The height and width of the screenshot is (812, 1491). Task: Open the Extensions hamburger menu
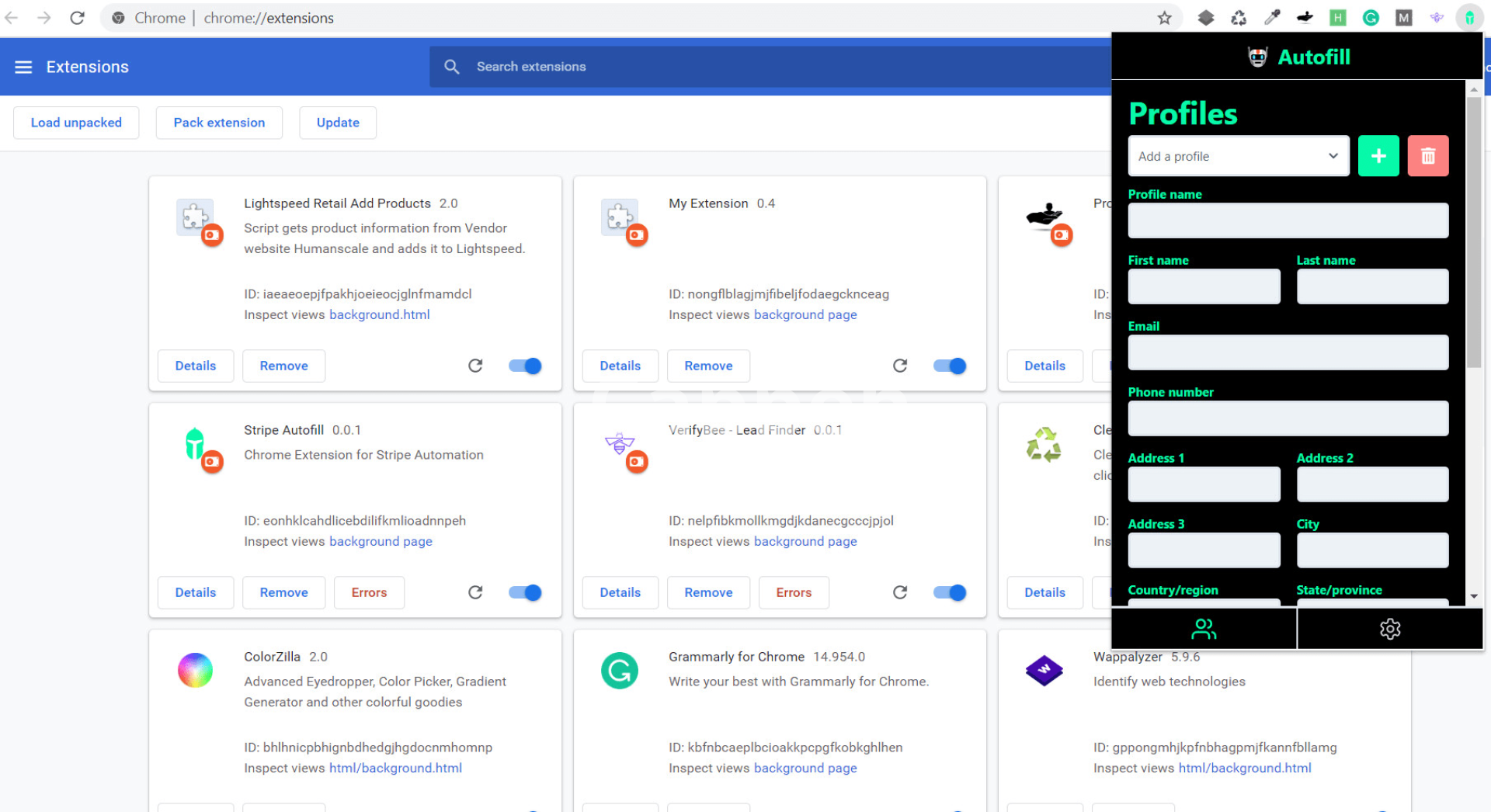[23, 67]
